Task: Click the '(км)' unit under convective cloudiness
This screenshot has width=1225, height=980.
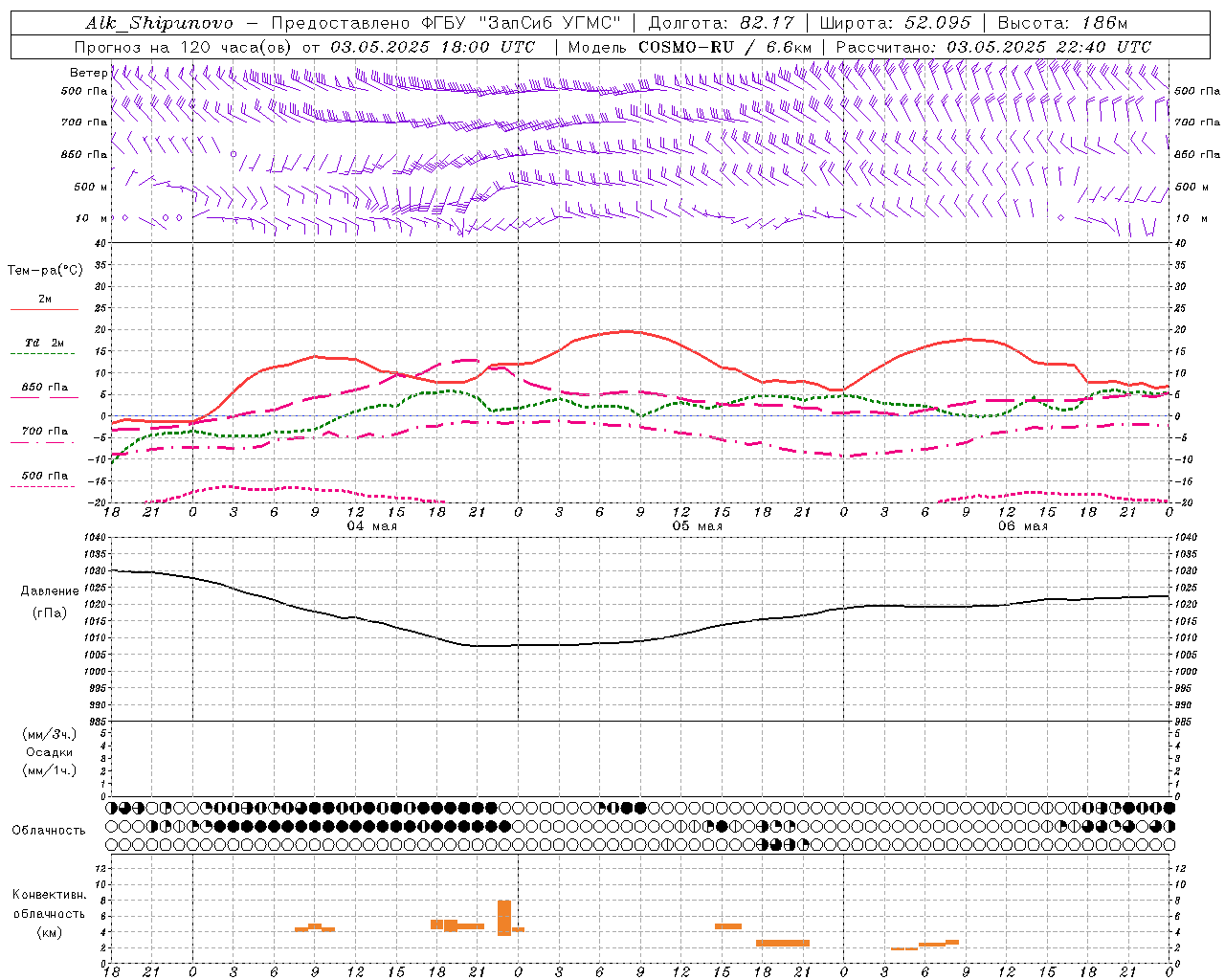Action: tap(50, 932)
